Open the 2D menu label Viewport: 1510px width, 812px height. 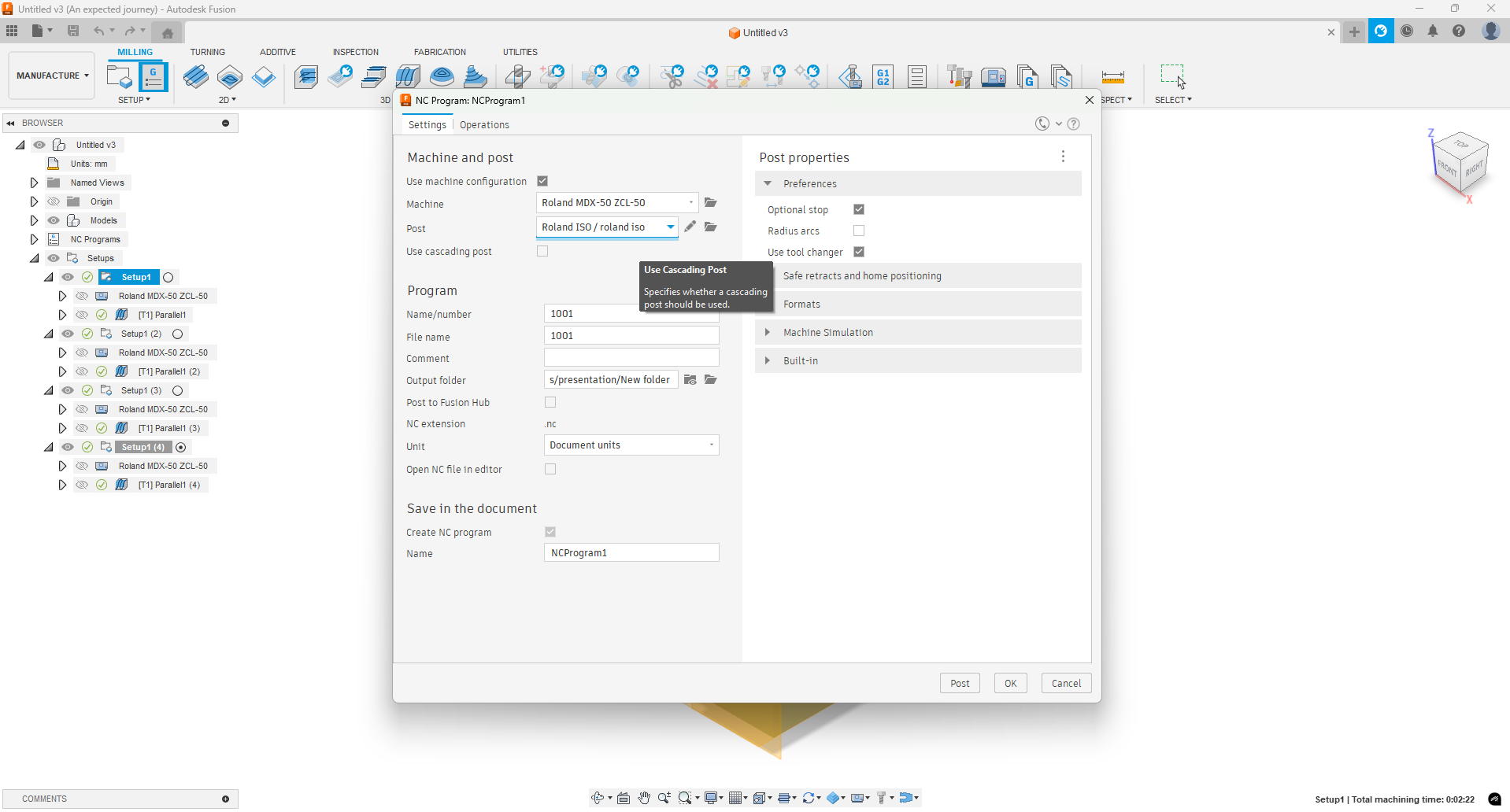click(x=228, y=100)
